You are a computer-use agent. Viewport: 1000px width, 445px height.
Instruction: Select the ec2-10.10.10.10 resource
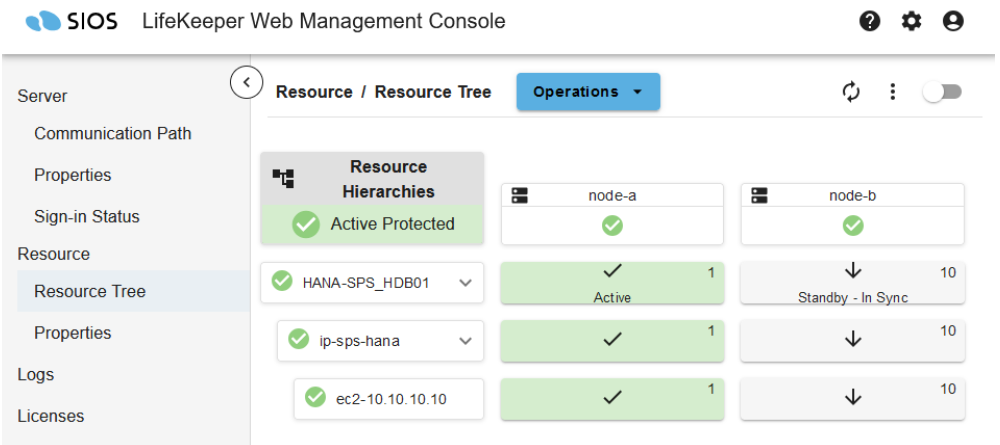390,399
